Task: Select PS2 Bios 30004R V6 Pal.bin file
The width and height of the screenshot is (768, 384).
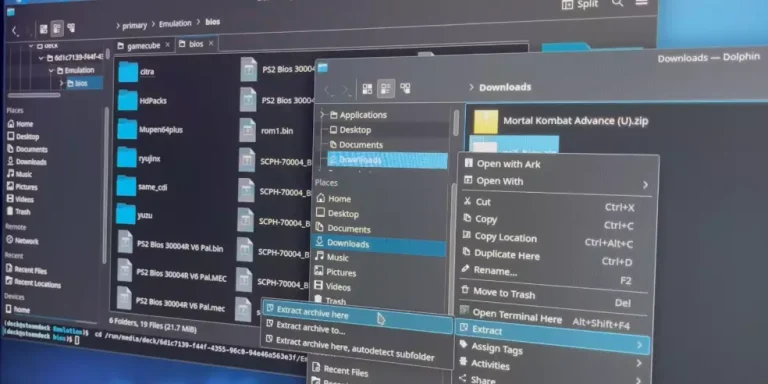Action: pyautogui.click(x=170, y=243)
